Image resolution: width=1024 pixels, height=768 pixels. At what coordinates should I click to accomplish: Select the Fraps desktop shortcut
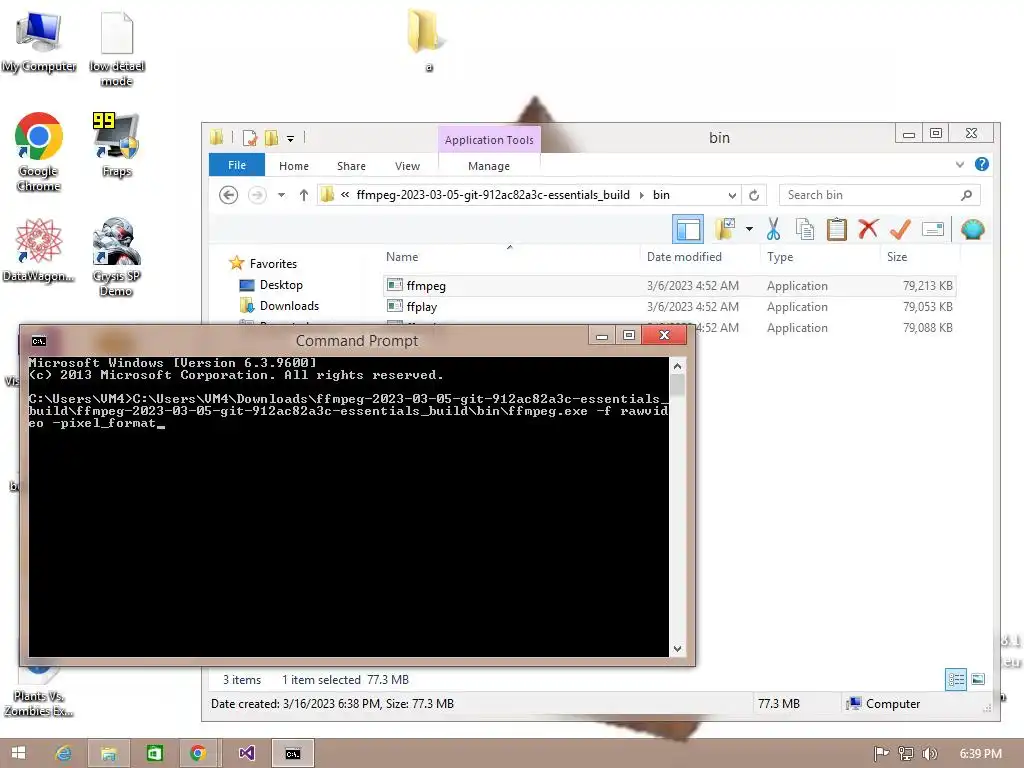pos(116,145)
